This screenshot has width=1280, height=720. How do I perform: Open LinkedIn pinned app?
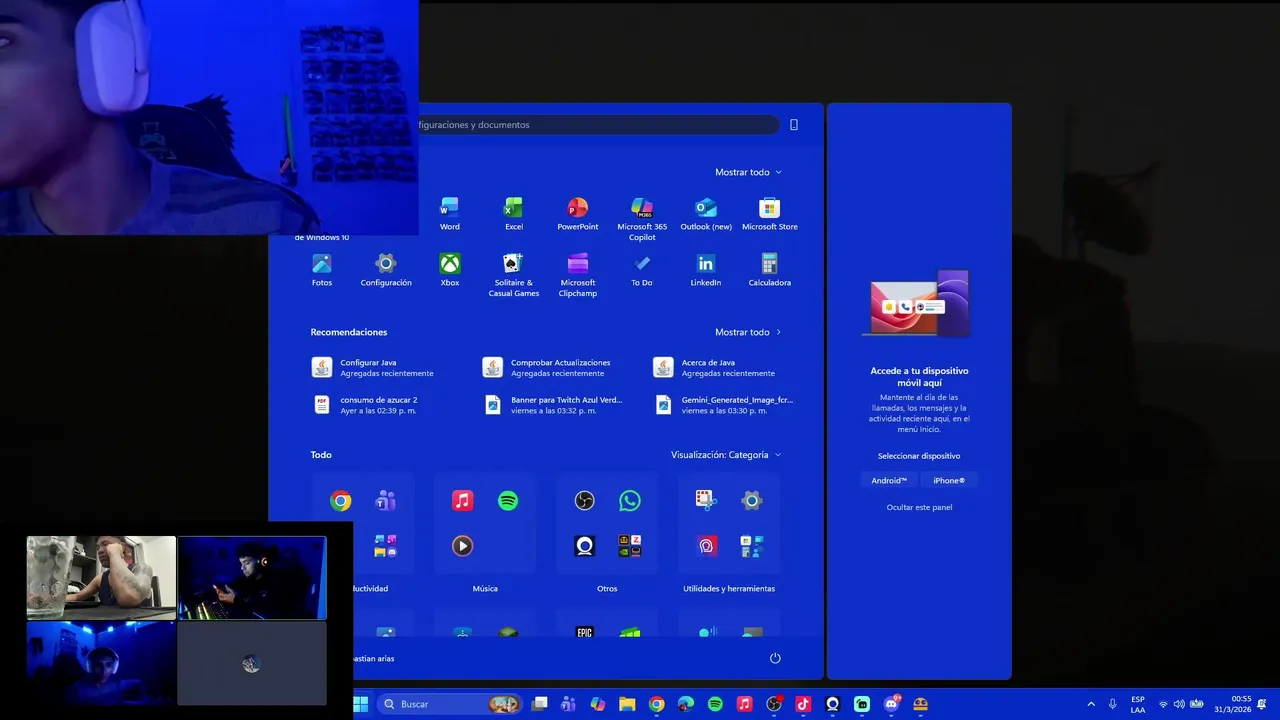[x=706, y=270]
